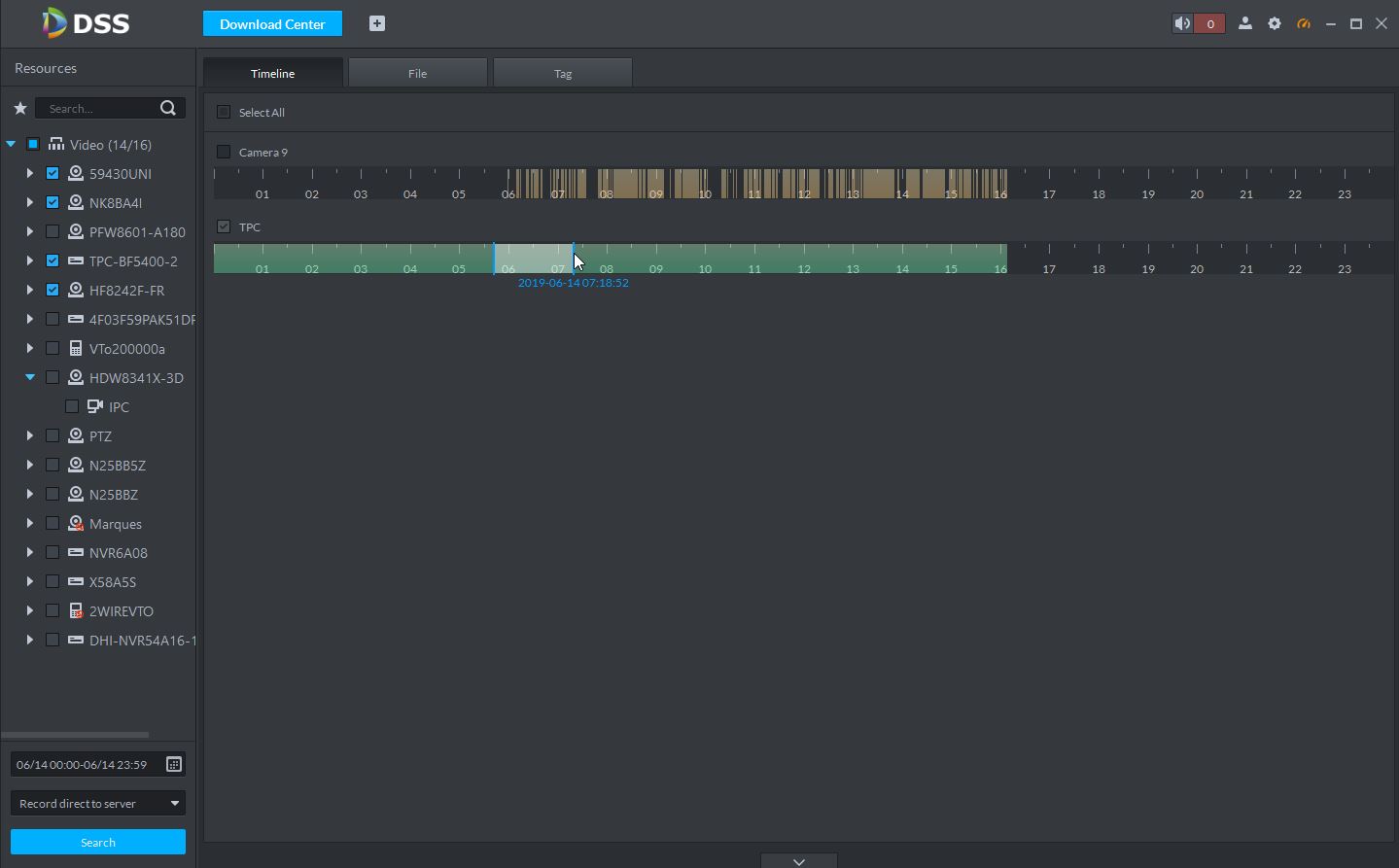Toggle the Select All checkbox
The width and height of the screenshot is (1399, 868).
tap(224, 112)
